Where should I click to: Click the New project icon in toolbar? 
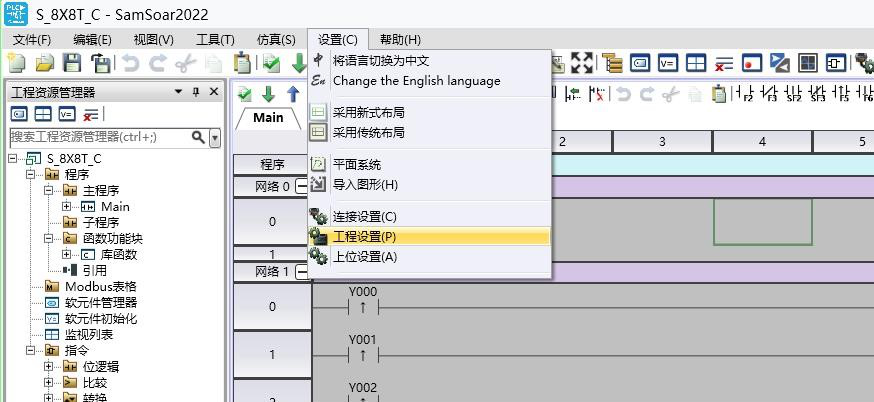(16, 63)
